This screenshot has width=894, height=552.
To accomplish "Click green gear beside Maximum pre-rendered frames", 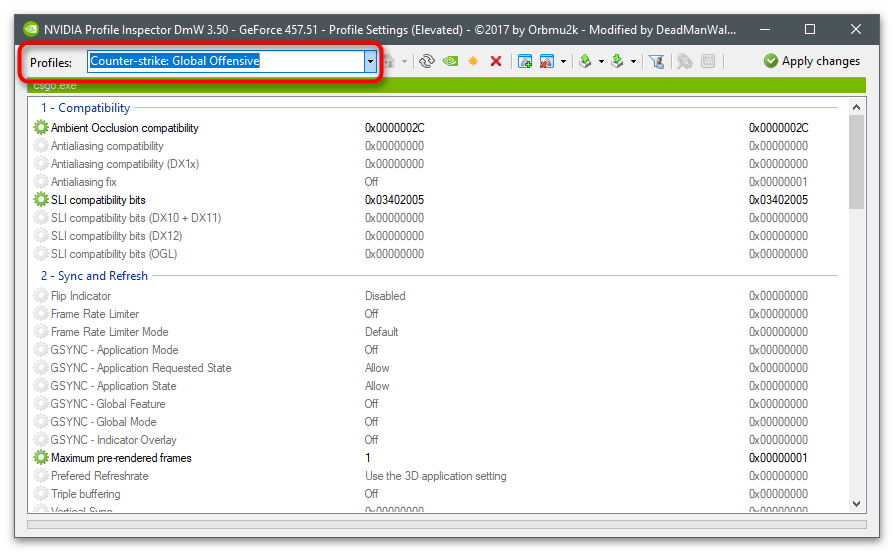I will pyautogui.click(x=40, y=457).
